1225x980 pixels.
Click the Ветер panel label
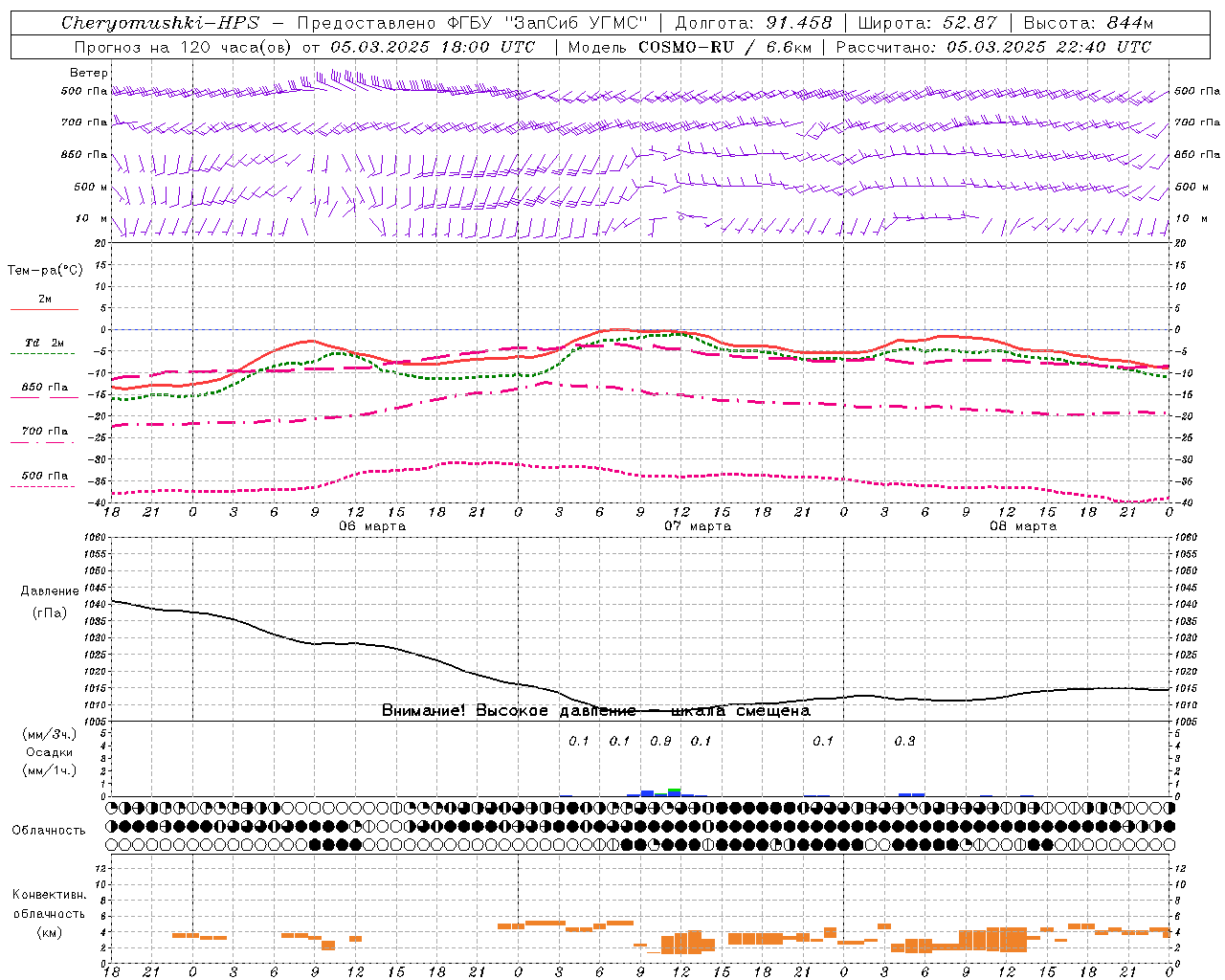[88, 73]
